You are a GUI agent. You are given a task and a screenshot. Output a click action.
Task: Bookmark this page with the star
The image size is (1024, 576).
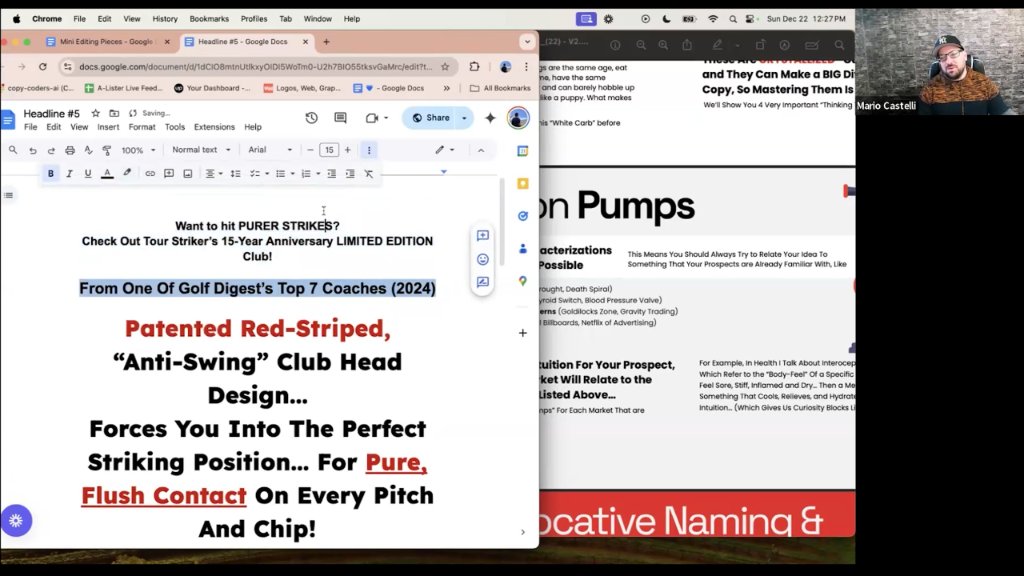[x=445, y=67]
